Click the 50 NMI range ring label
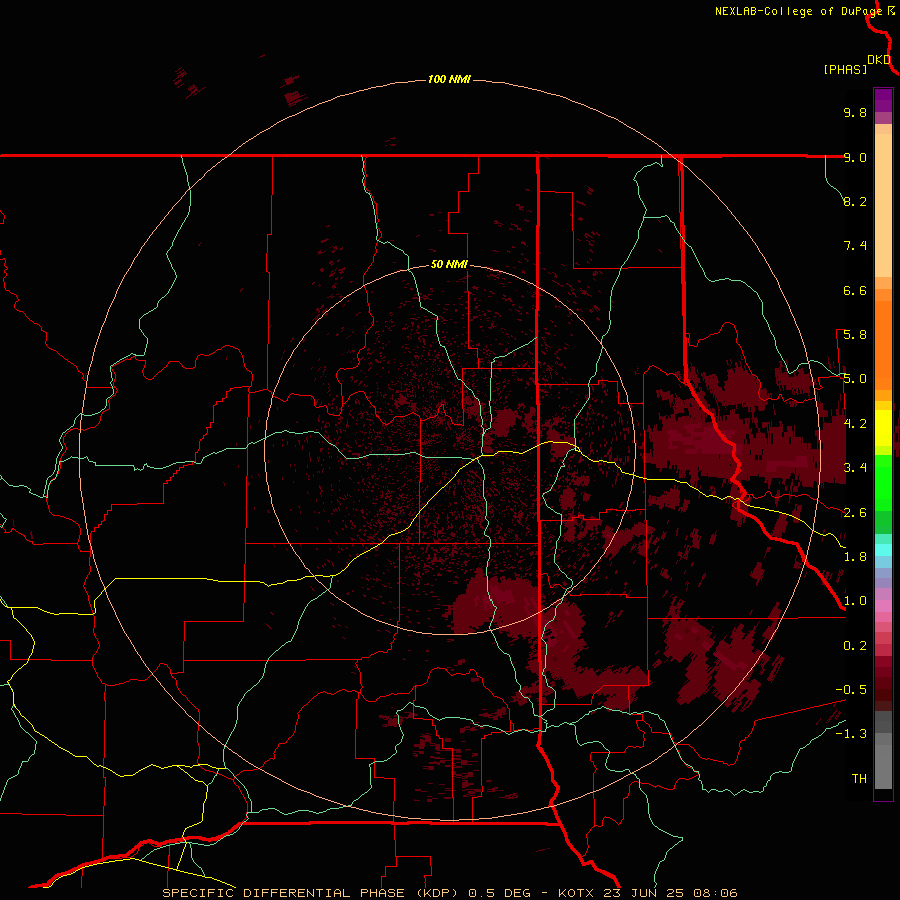 (x=449, y=264)
